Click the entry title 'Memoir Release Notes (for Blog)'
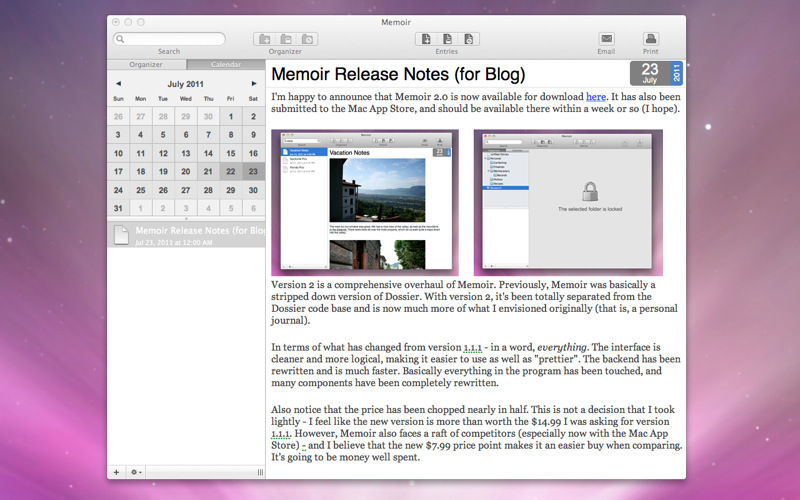This screenshot has height=500, width=800. (x=398, y=74)
